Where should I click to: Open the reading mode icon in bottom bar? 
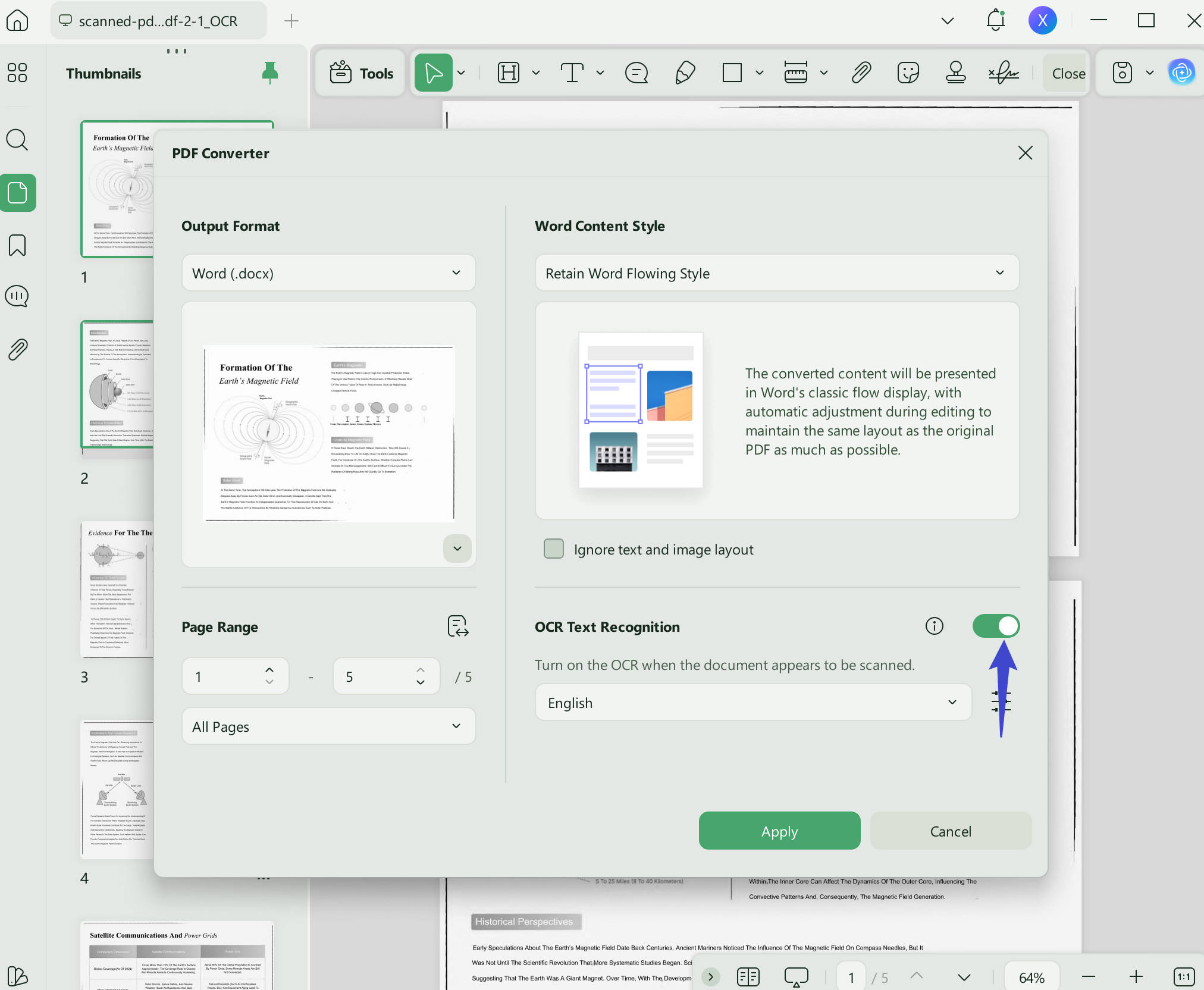tap(748, 976)
